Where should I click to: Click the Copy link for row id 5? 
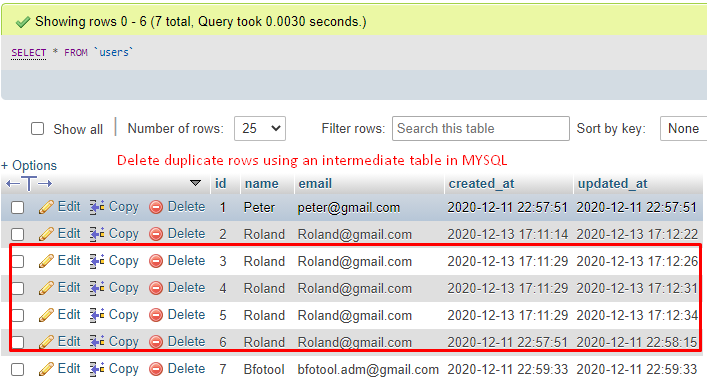pyautogui.click(x=124, y=315)
